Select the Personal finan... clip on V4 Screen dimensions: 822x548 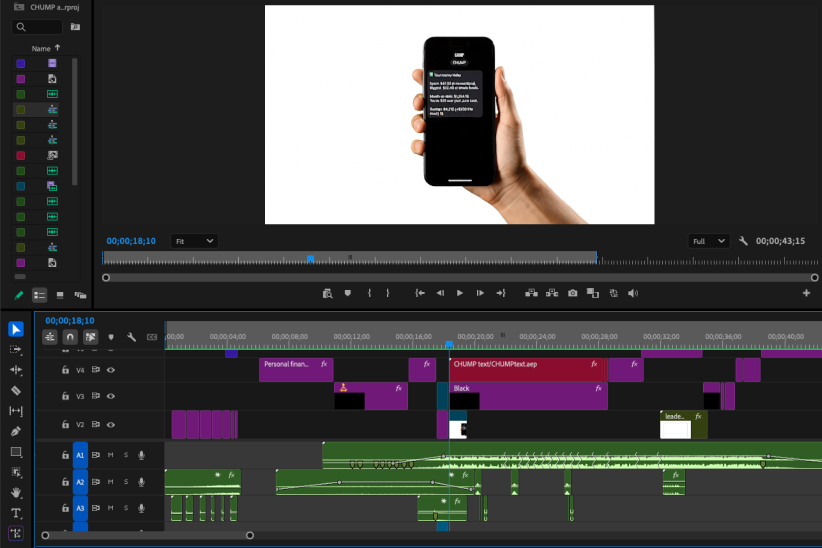point(296,370)
